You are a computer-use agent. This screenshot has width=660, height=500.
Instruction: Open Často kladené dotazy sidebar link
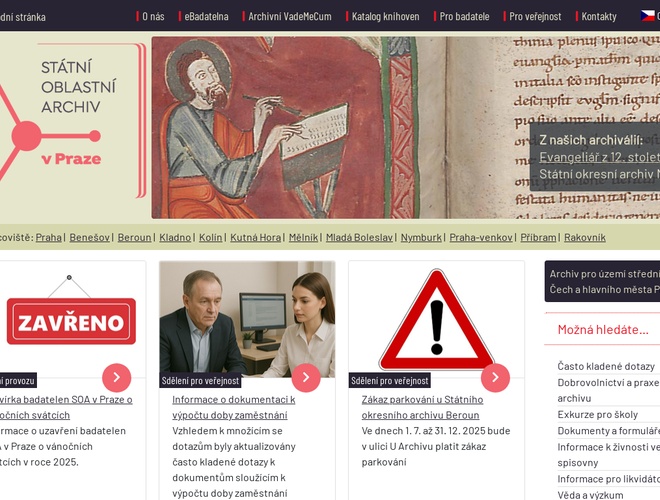(606, 367)
